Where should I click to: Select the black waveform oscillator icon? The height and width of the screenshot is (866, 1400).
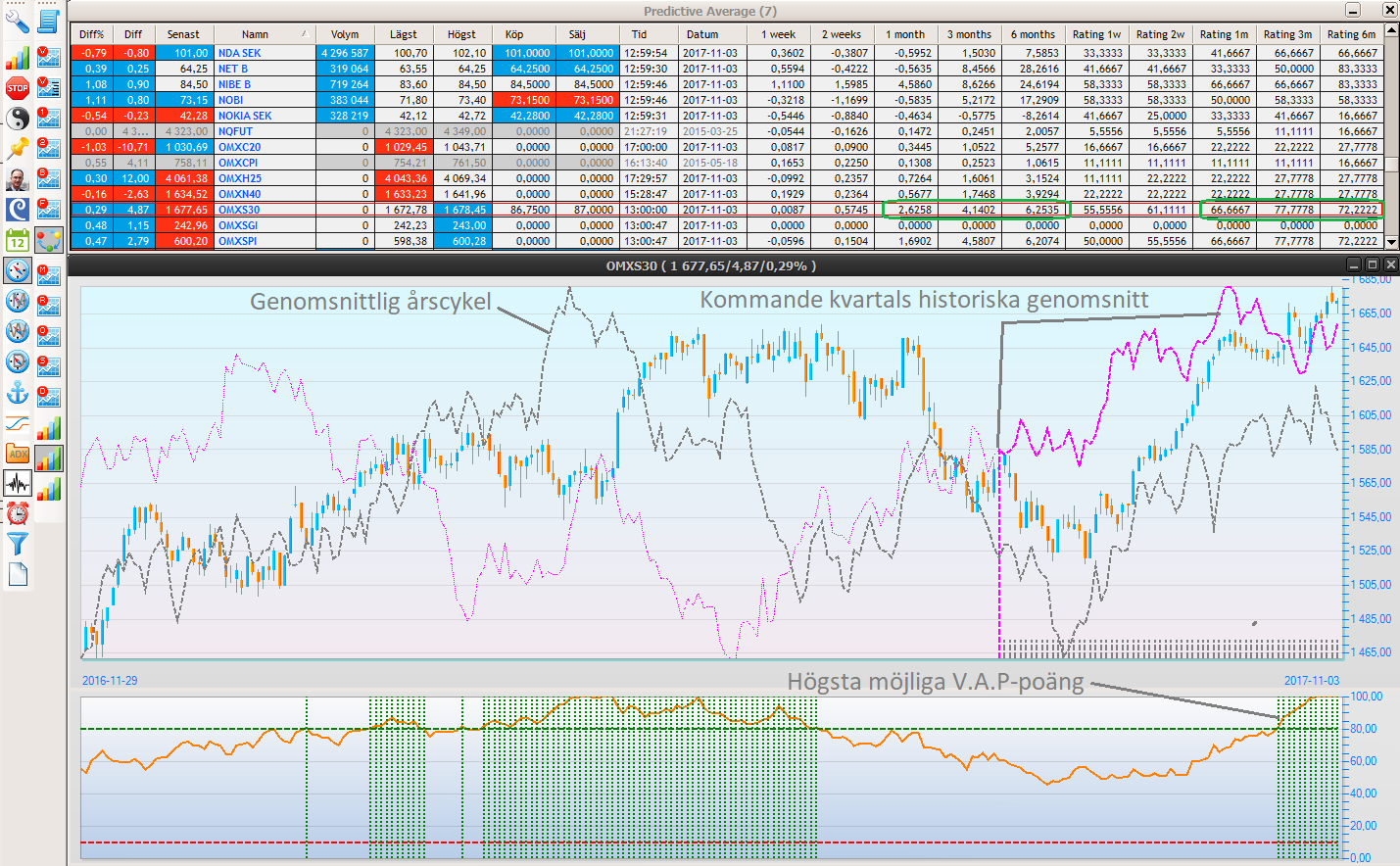[x=18, y=483]
